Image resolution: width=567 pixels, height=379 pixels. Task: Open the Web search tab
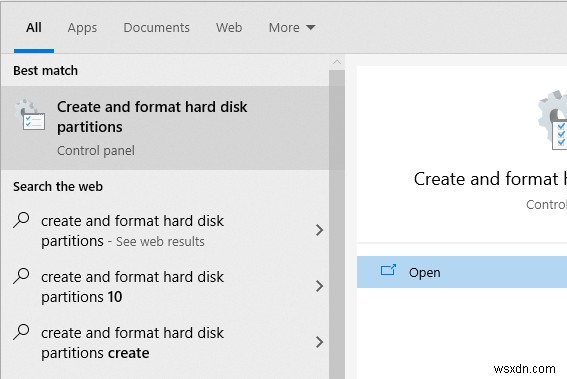pos(229,28)
